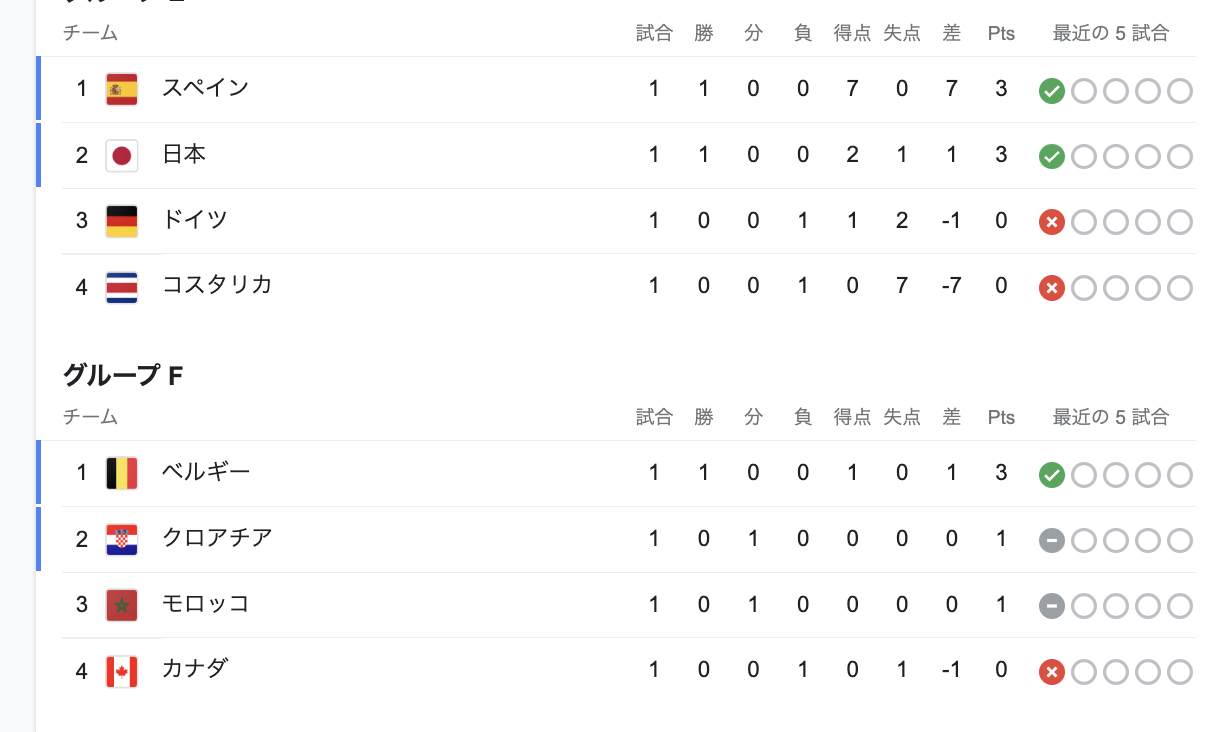Select the モロッコ team name
Viewport: 1210px width, 732px height.
(206, 604)
